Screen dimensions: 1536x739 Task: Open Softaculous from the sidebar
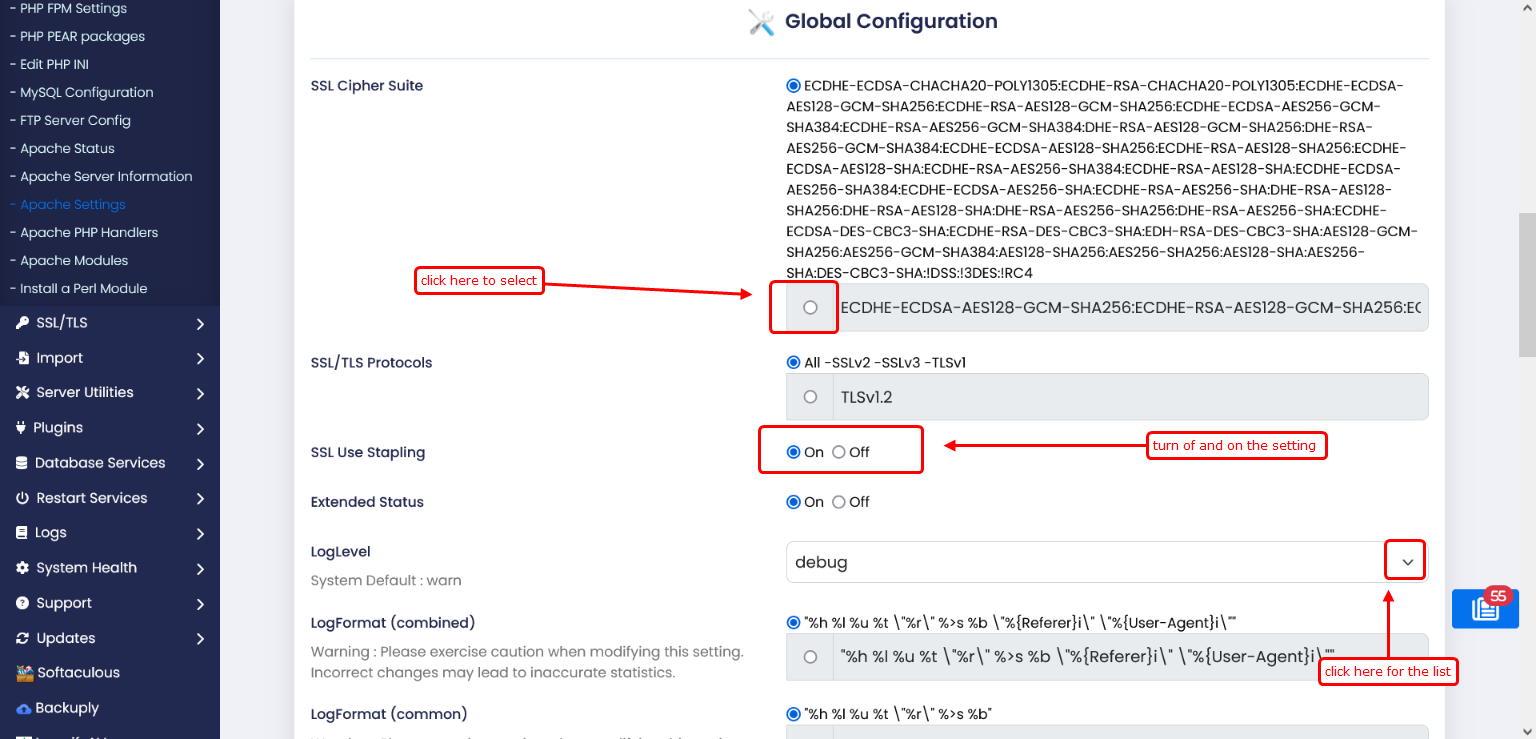78,673
